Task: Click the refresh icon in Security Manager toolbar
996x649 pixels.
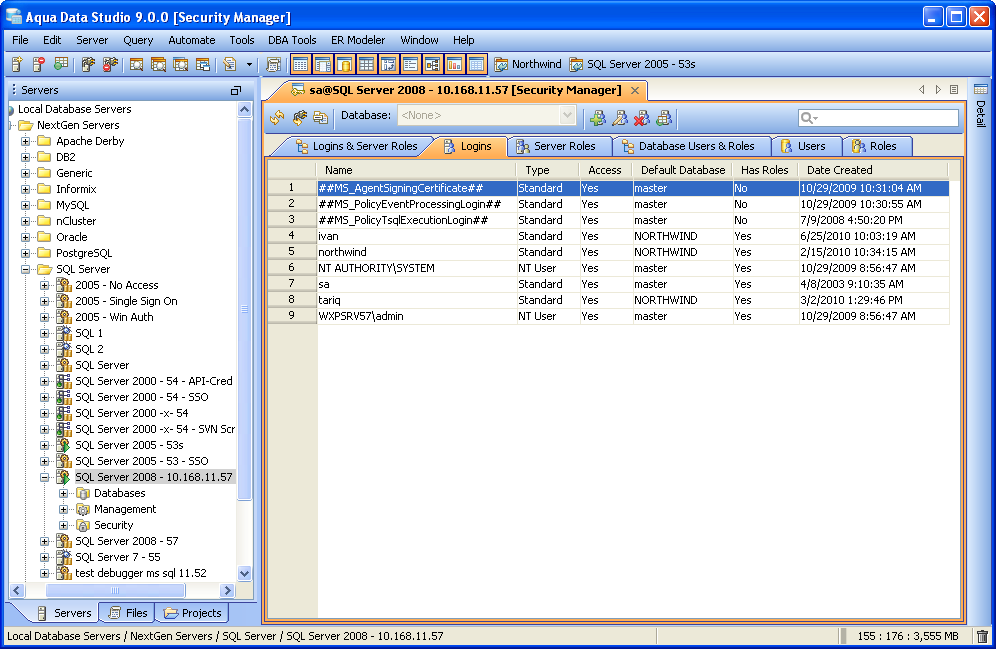Action: click(277, 117)
